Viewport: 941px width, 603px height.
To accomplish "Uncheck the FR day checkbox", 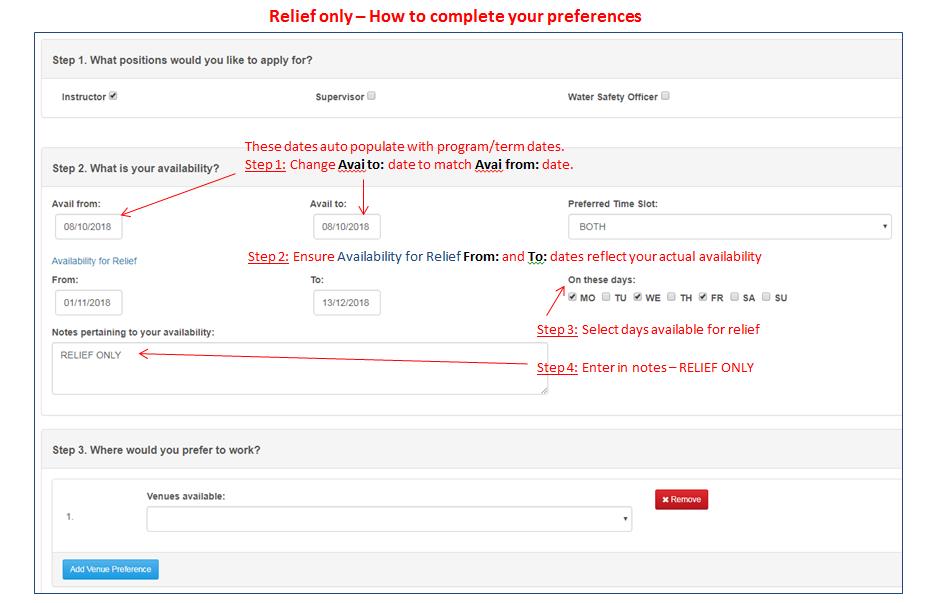I will [703, 297].
